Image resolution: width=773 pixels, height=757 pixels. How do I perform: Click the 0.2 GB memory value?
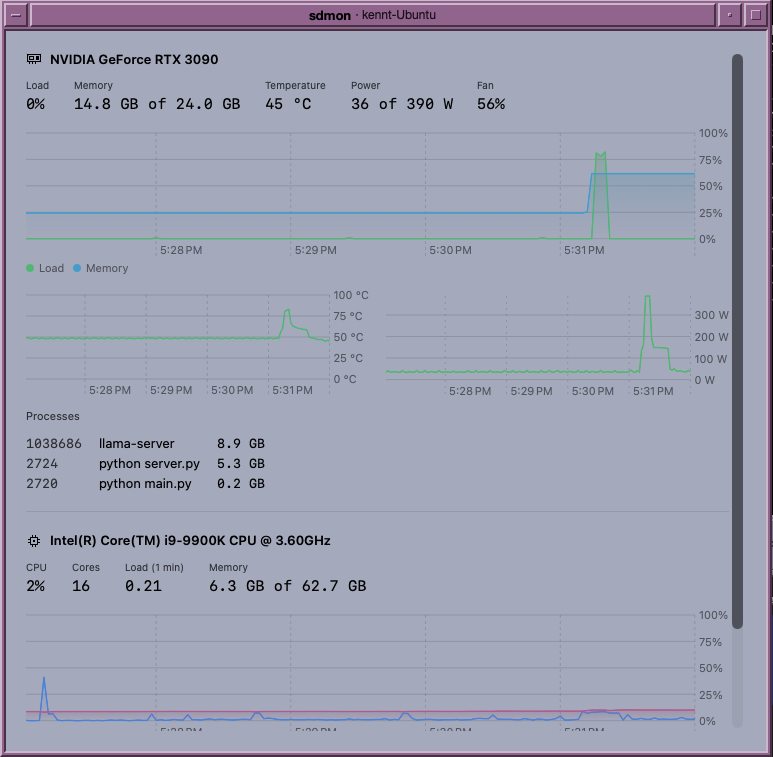pos(241,483)
